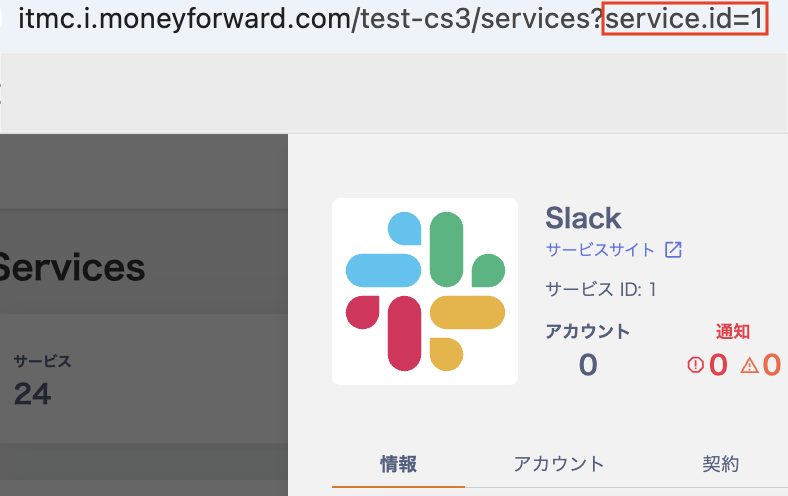788x496 pixels.
Task: Click the red 通知 label
Action: click(733, 332)
